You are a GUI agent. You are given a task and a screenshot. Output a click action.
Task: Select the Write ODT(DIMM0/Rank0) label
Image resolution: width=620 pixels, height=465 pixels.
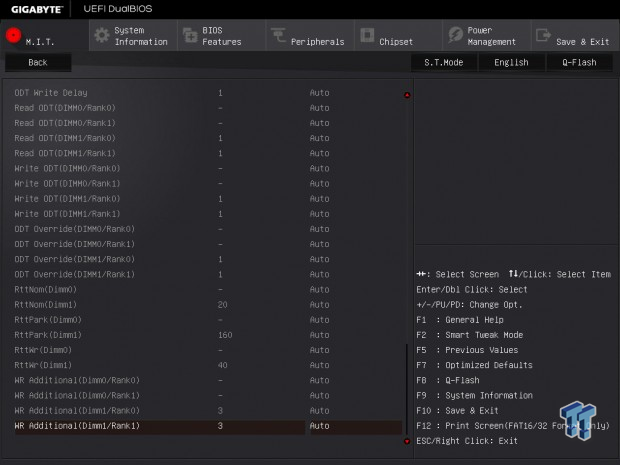pyautogui.click(x=67, y=168)
